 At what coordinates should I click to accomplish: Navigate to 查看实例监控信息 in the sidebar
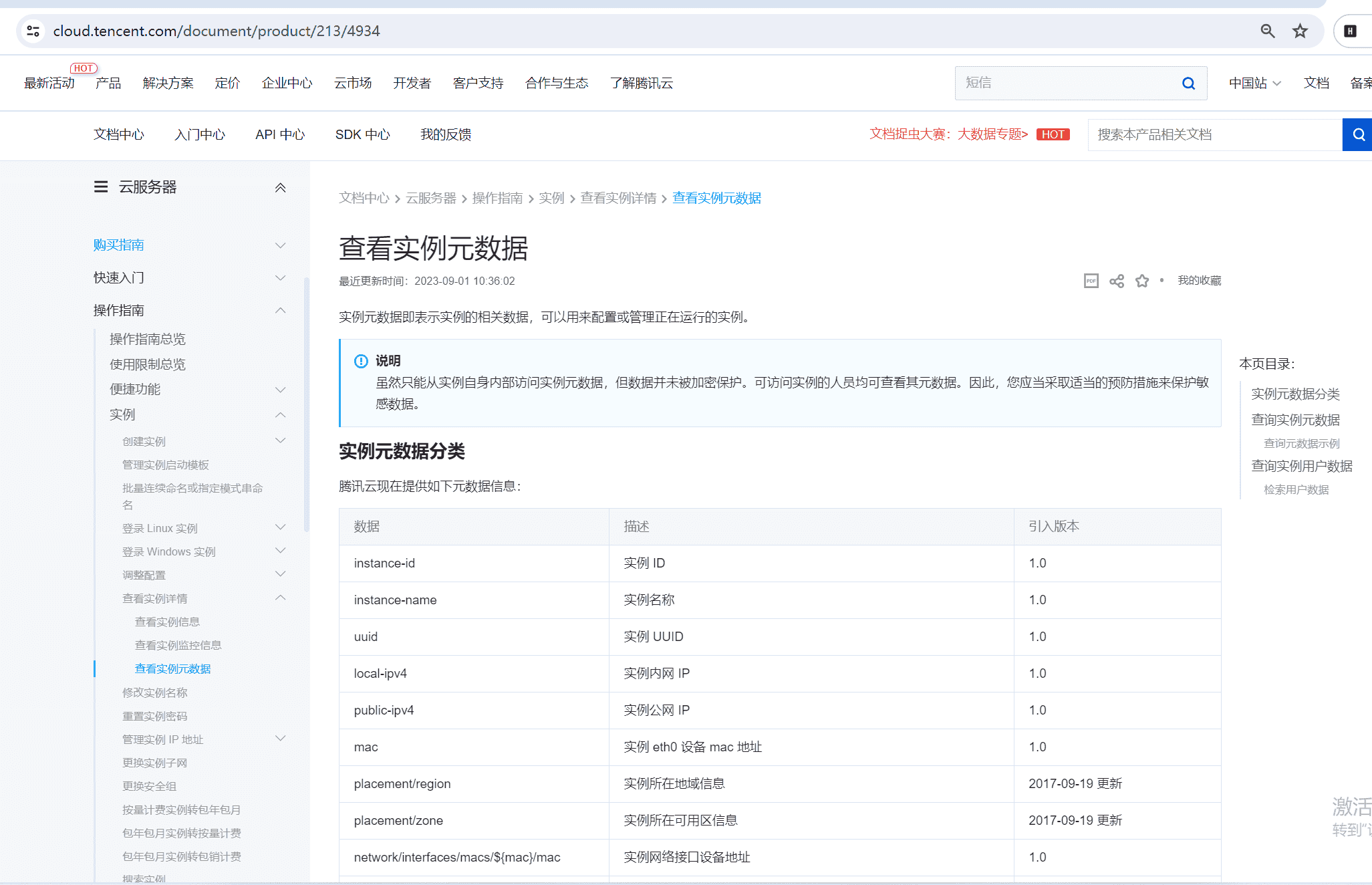178,645
